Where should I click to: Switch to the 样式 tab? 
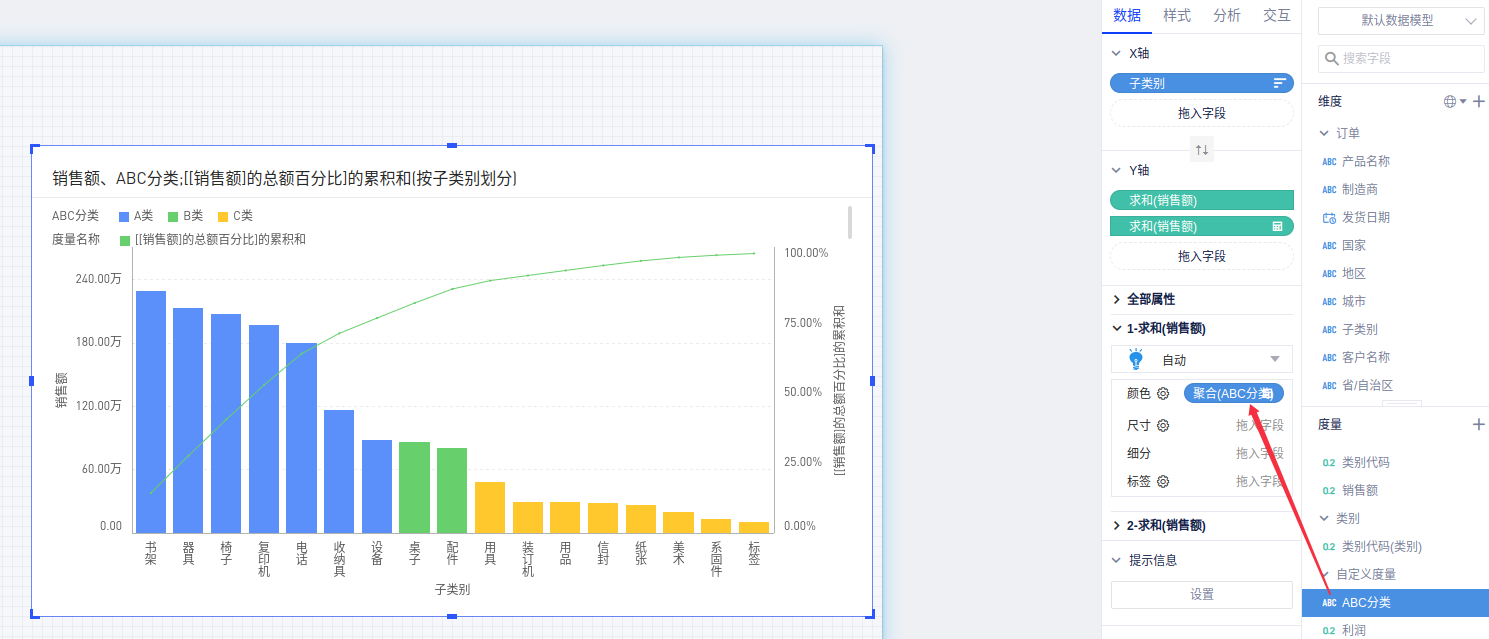(x=1177, y=16)
